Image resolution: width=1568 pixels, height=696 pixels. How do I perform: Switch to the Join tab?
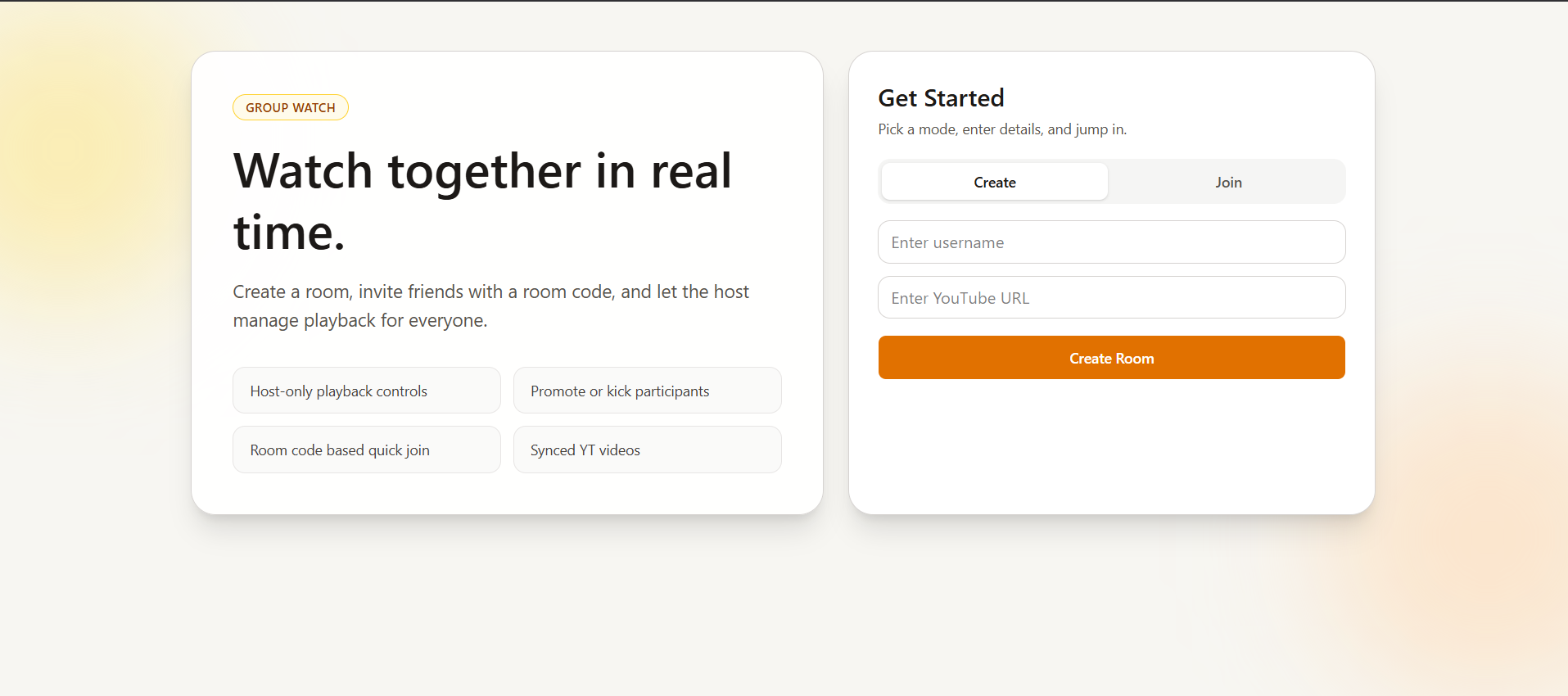pos(1228,182)
